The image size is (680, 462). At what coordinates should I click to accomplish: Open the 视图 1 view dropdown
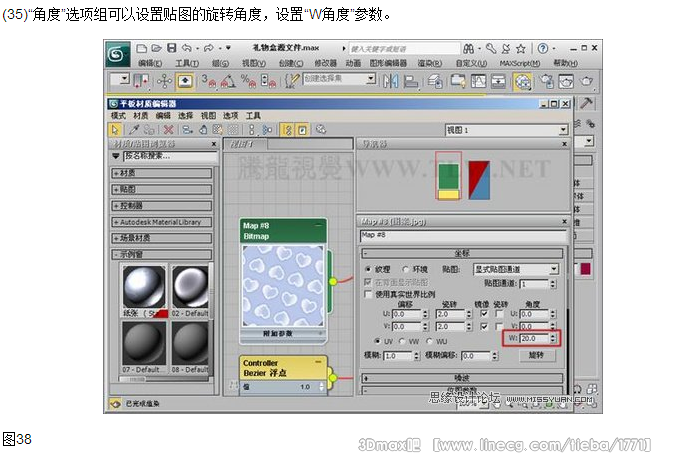click(507, 130)
